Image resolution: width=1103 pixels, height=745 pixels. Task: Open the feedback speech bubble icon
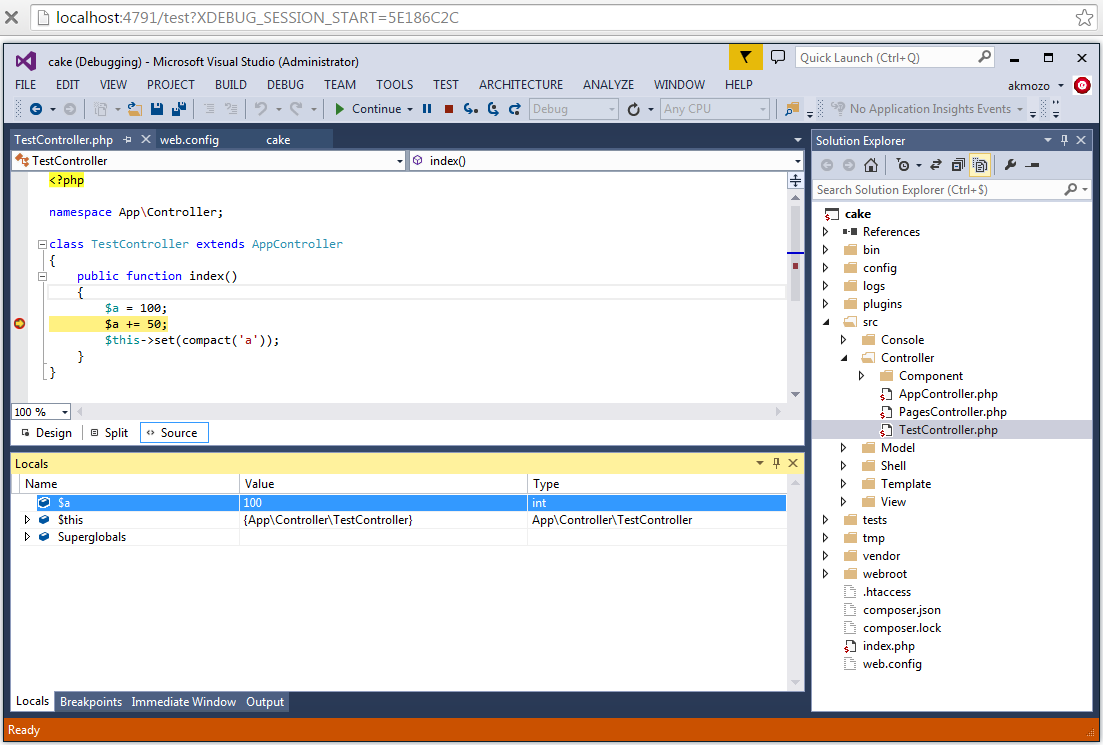tap(778, 58)
